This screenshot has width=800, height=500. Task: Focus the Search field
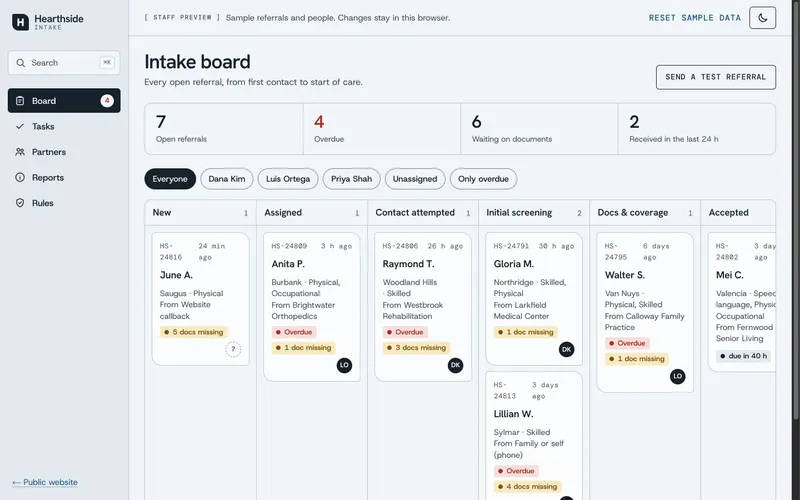(64, 63)
